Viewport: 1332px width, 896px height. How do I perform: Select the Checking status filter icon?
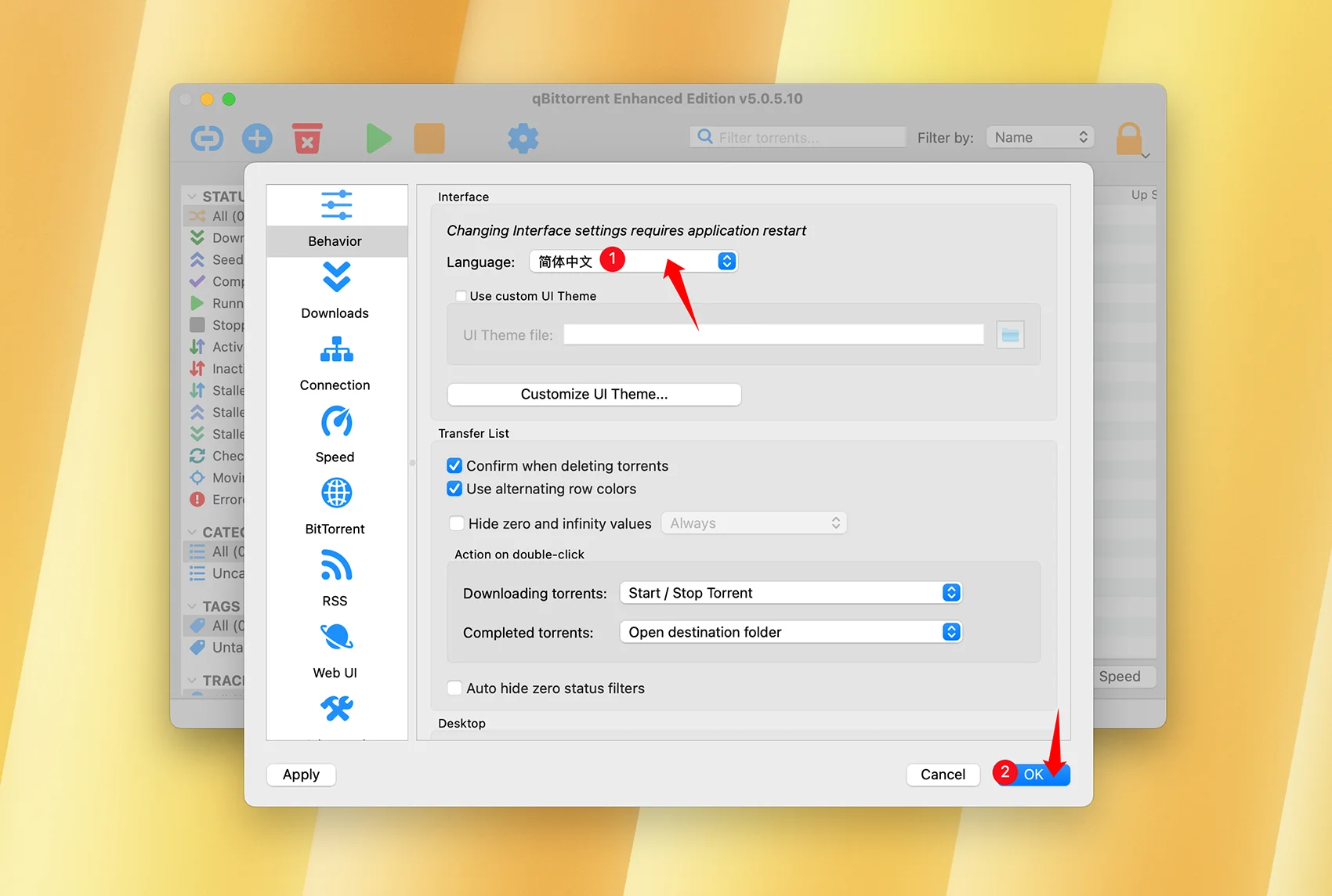click(x=197, y=456)
